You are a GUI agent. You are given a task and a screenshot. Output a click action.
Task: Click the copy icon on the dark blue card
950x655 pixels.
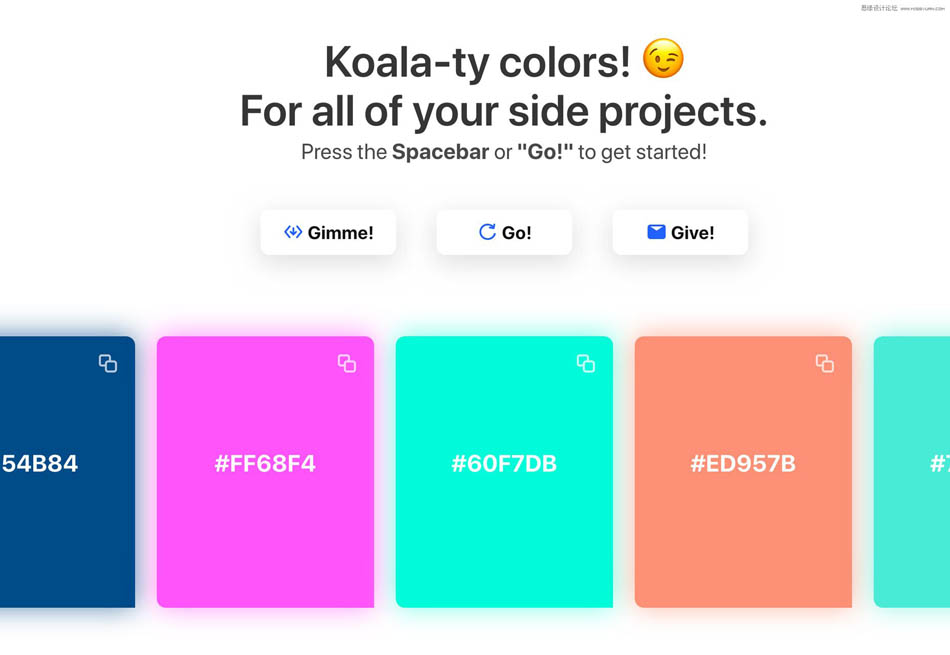(108, 363)
